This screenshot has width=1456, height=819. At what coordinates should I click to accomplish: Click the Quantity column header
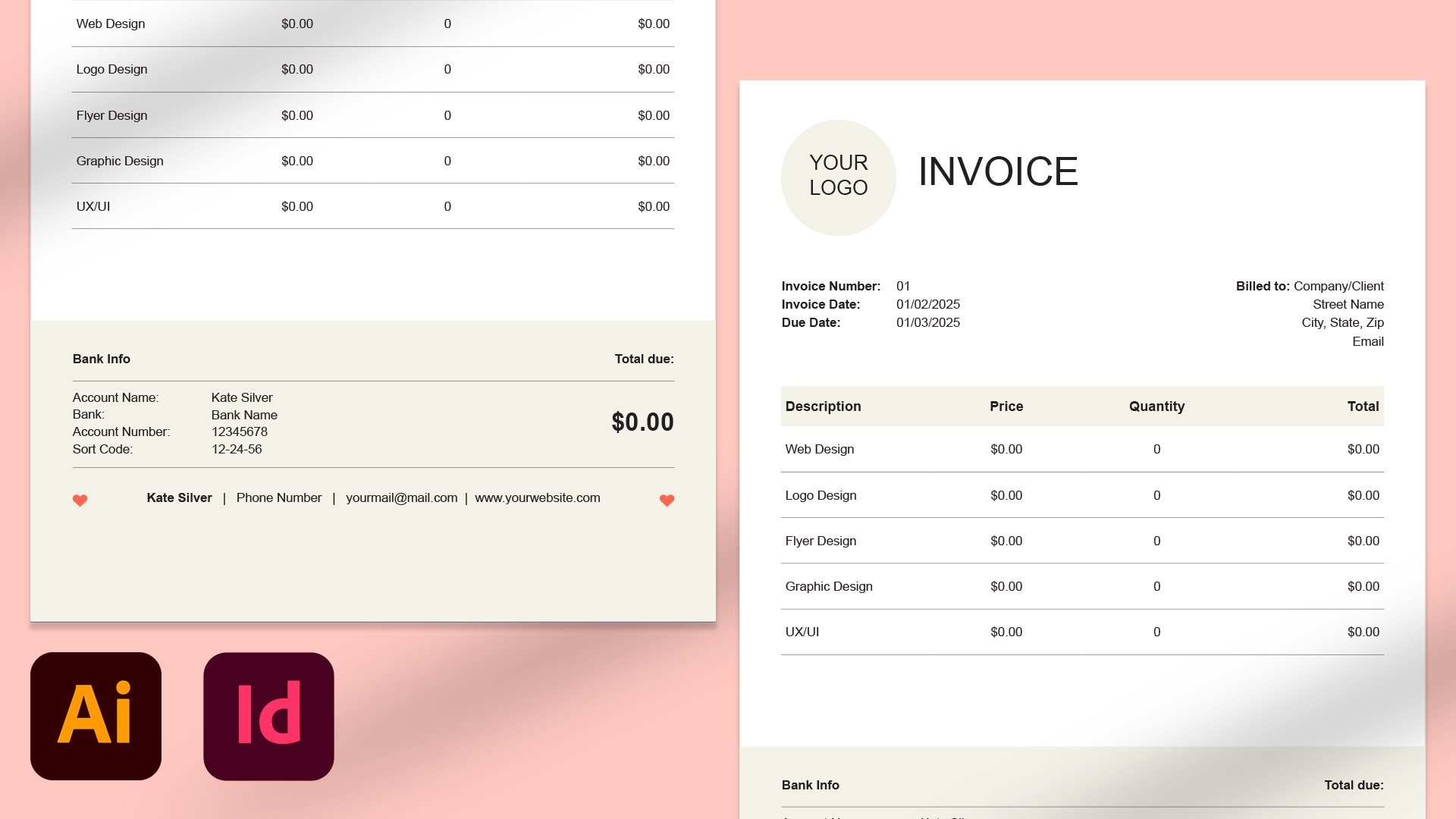(x=1156, y=406)
